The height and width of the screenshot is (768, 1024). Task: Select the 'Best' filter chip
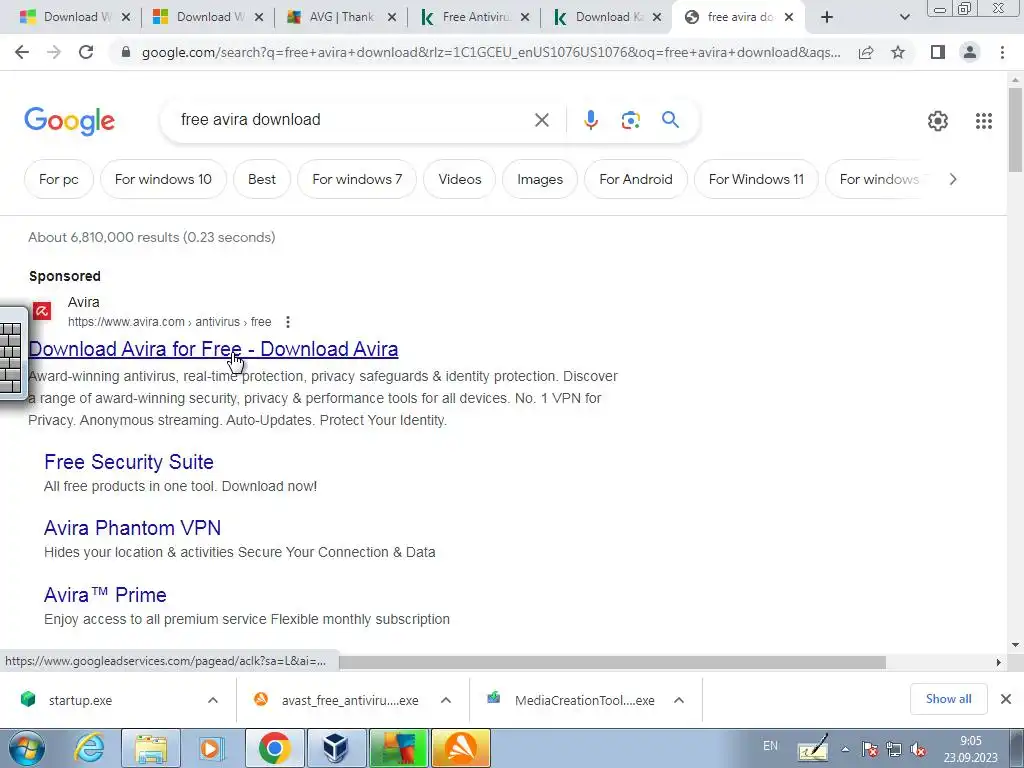pos(262,179)
